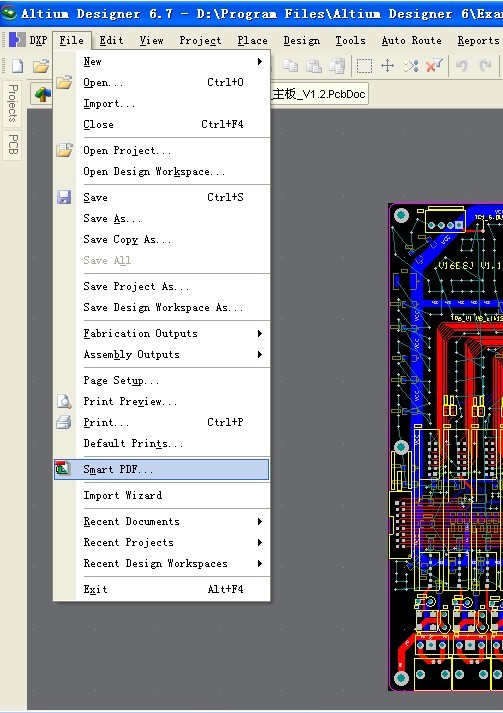Click the Clear Filter icon

[x=434, y=66]
